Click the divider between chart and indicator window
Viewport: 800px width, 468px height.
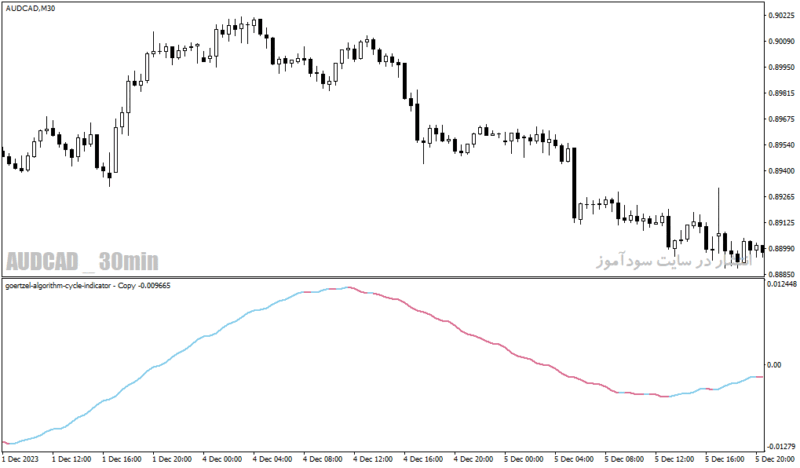click(383, 278)
